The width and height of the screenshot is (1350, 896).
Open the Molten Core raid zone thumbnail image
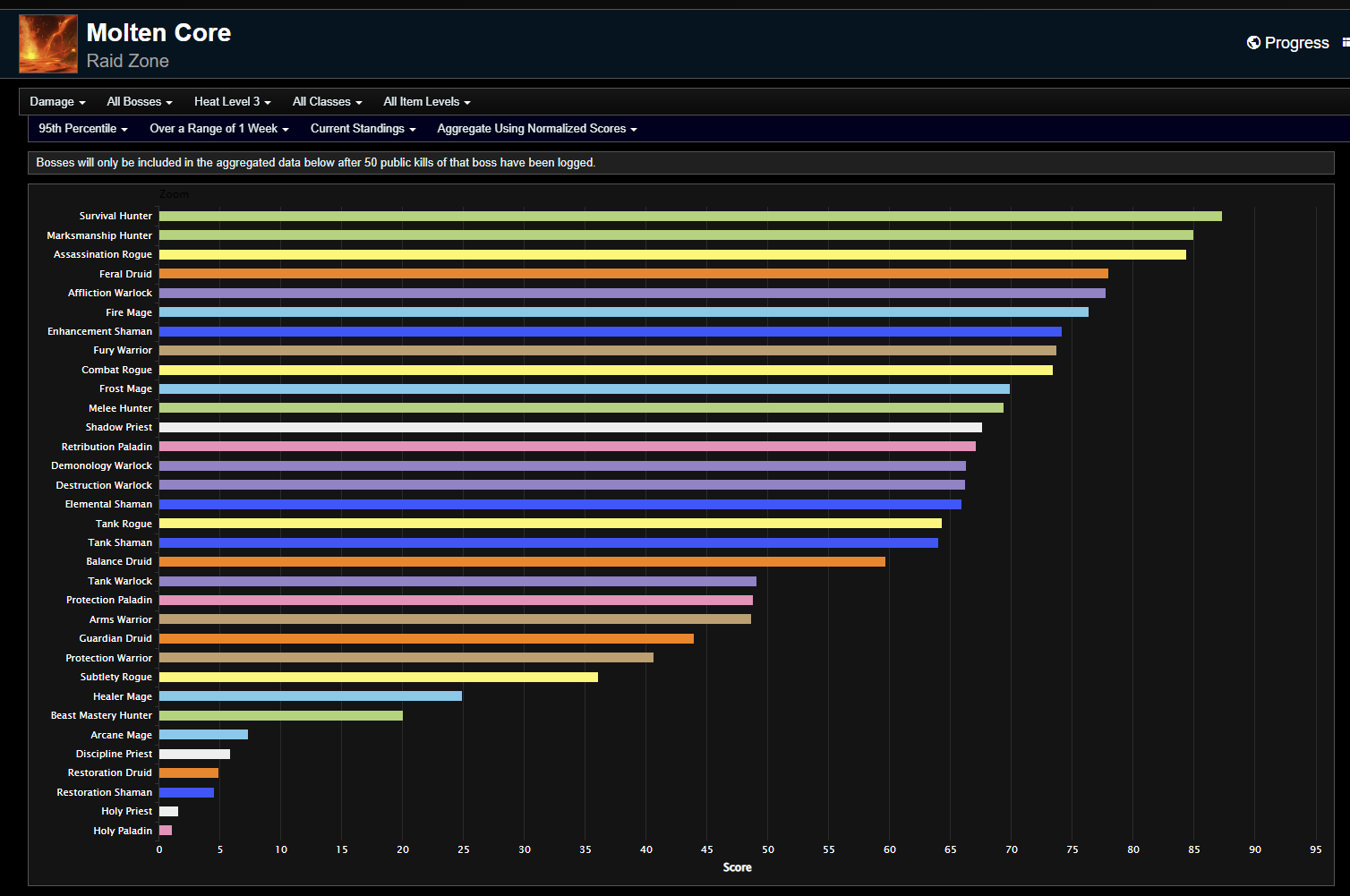point(47,43)
